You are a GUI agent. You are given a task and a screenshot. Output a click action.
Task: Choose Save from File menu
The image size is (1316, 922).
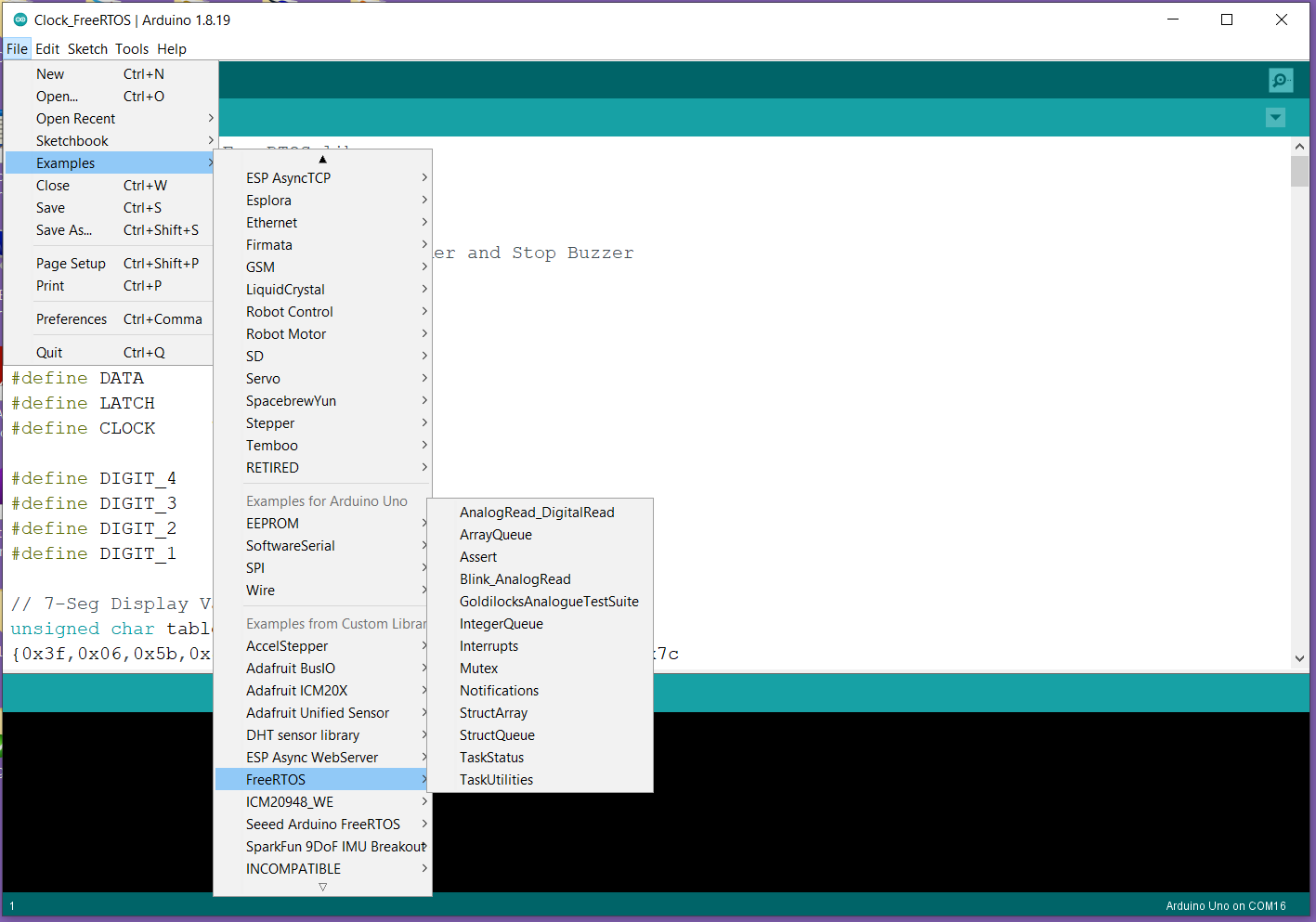[111, 208]
